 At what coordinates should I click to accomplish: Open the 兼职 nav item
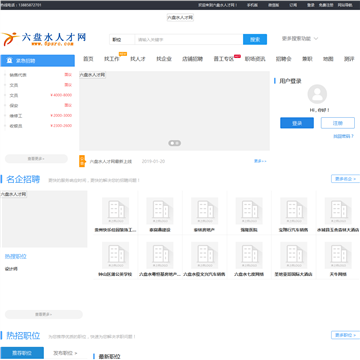point(307,59)
